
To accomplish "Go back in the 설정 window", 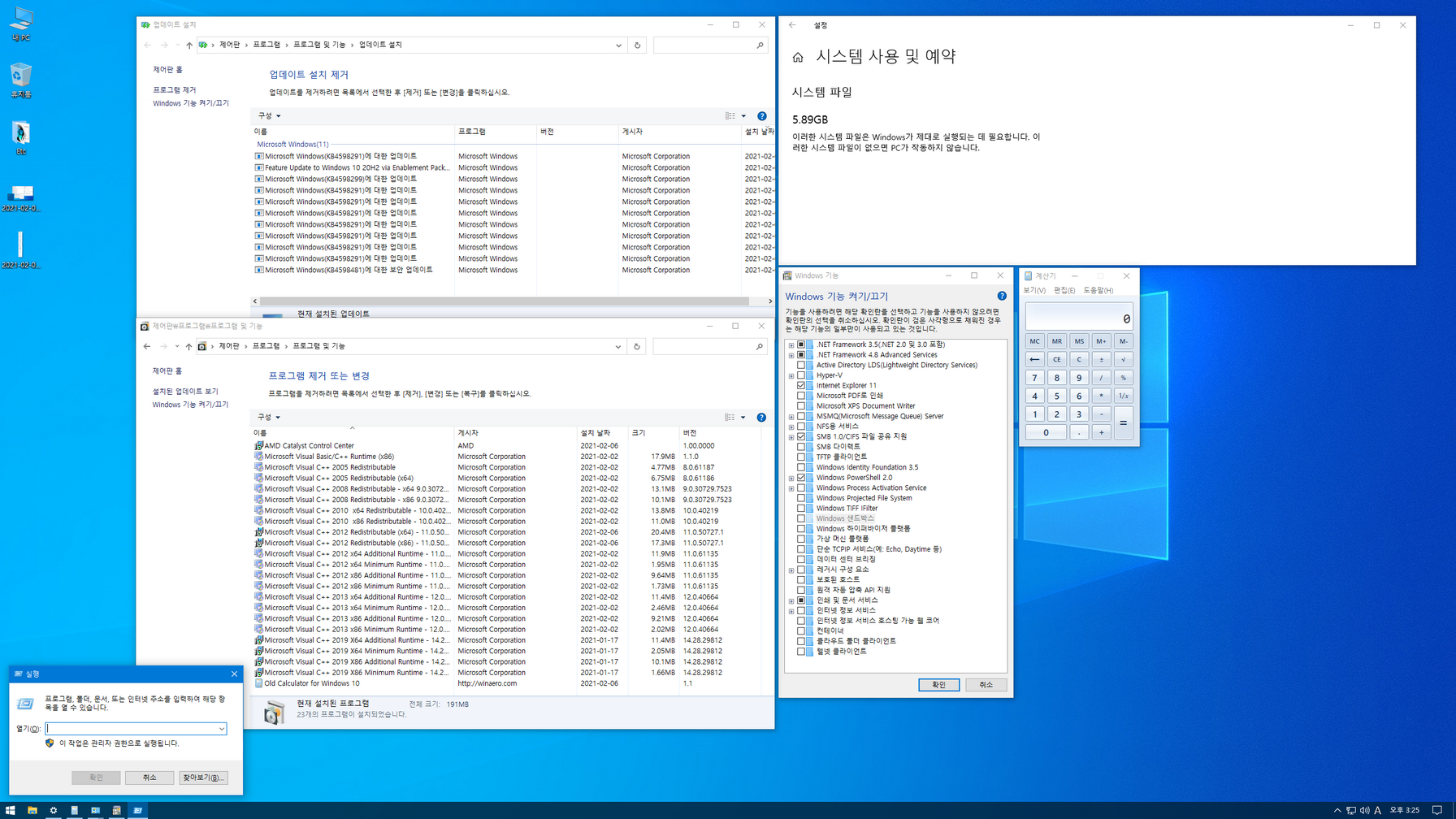I will point(792,25).
